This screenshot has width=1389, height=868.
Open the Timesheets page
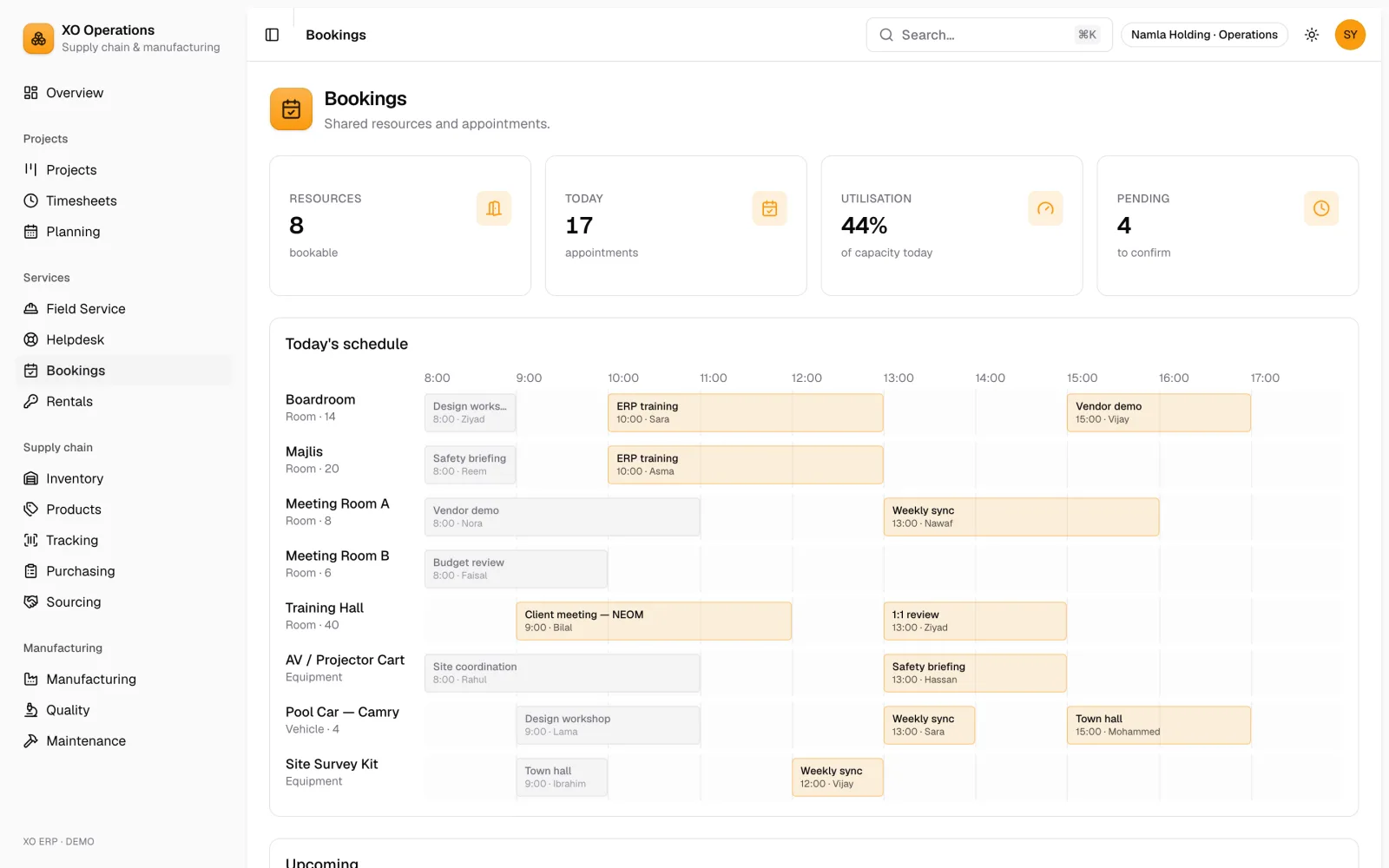(123, 201)
